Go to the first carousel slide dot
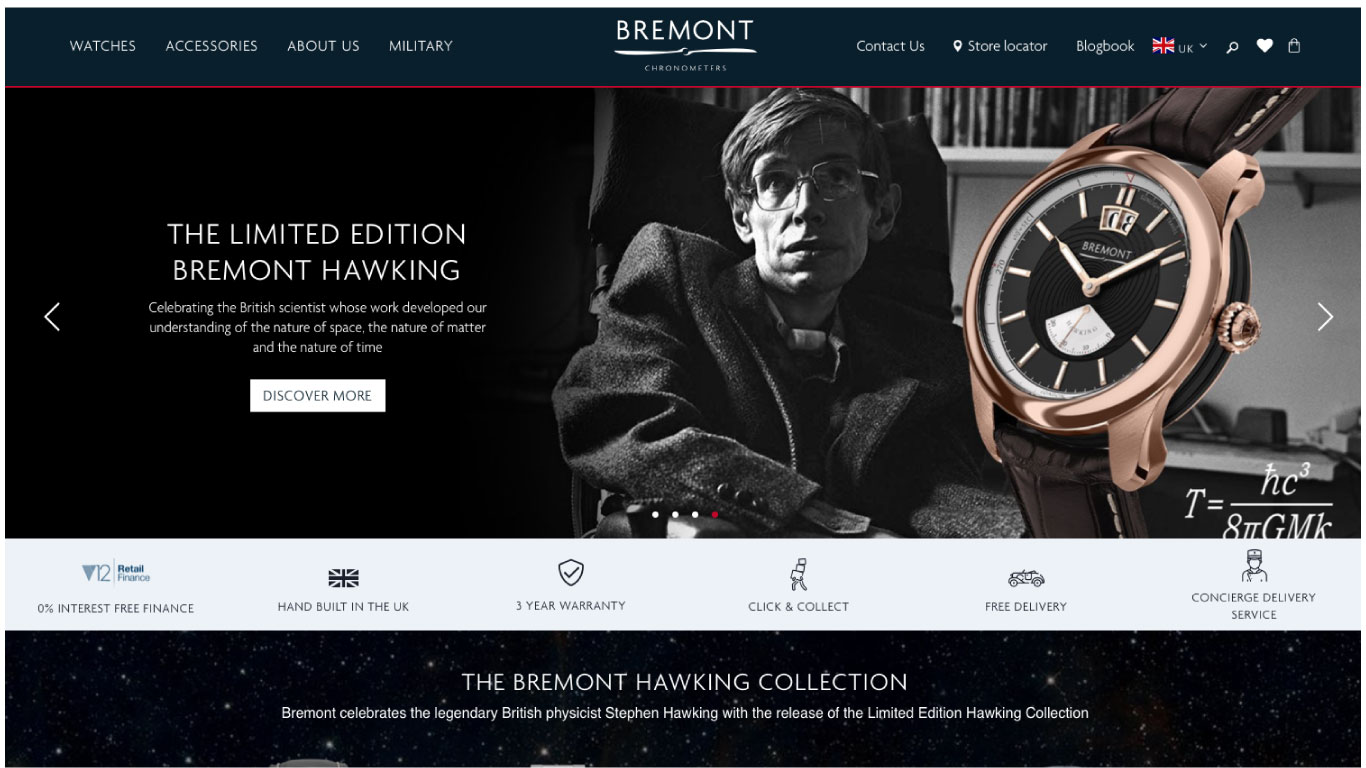The width and height of the screenshot is (1366, 768). coord(655,515)
